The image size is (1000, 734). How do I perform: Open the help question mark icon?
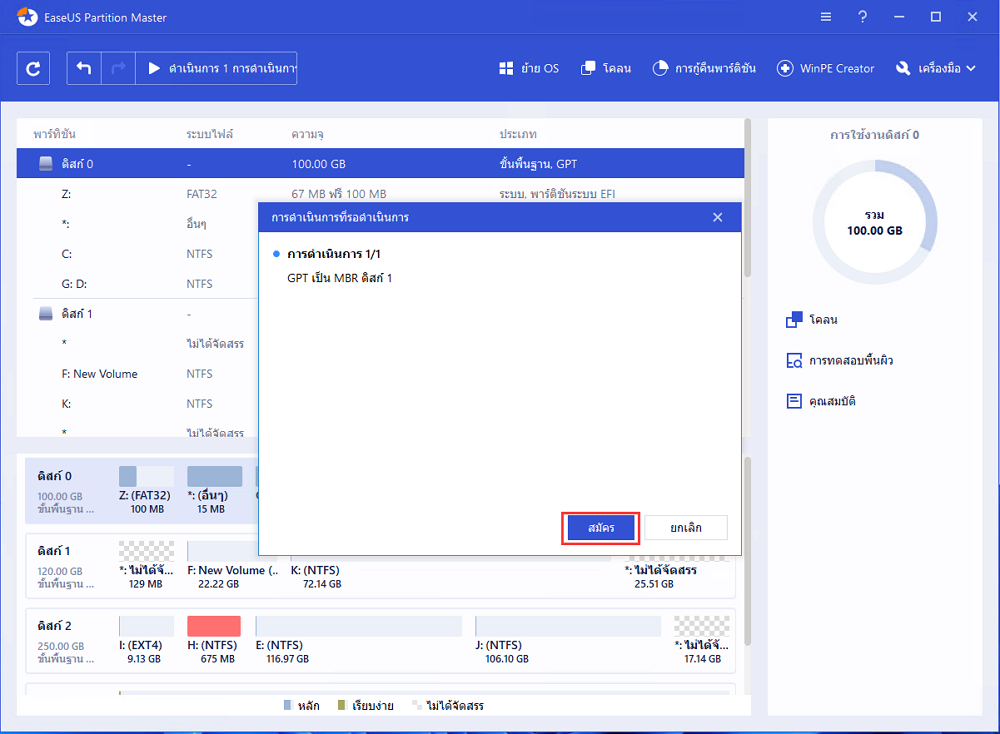coord(862,17)
